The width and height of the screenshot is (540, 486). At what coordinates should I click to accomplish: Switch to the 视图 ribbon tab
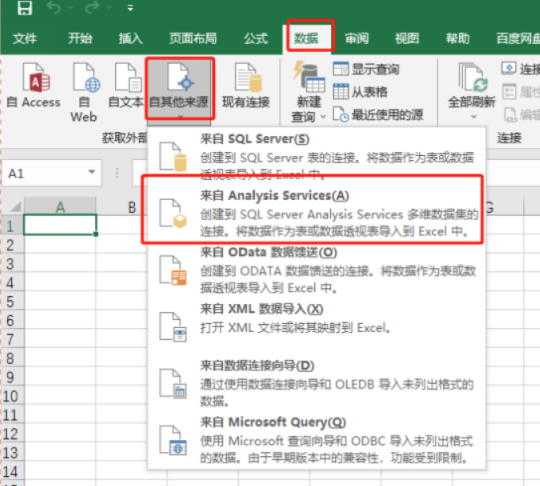407,38
